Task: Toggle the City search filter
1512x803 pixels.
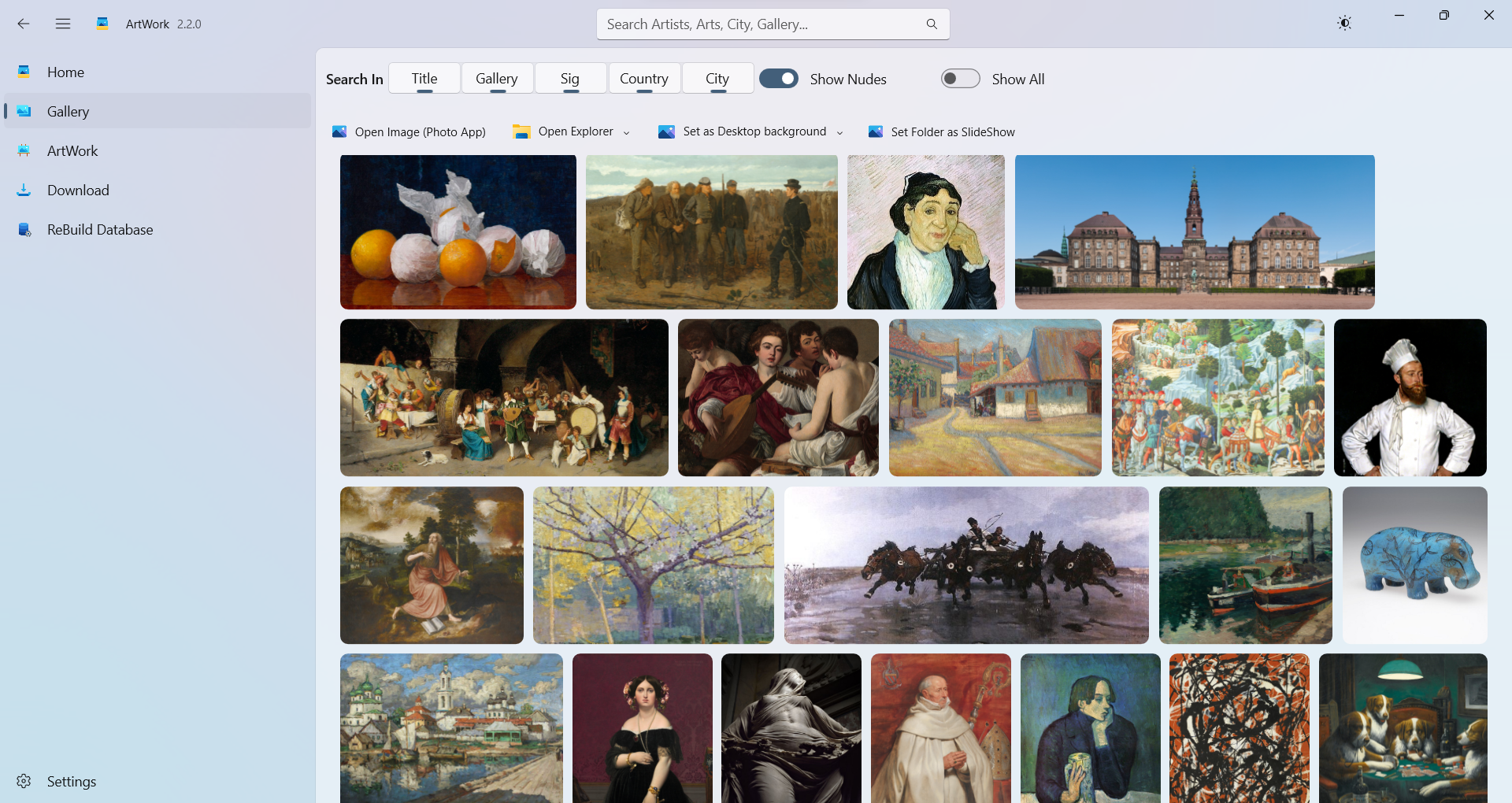Action: pyautogui.click(x=717, y=78)
